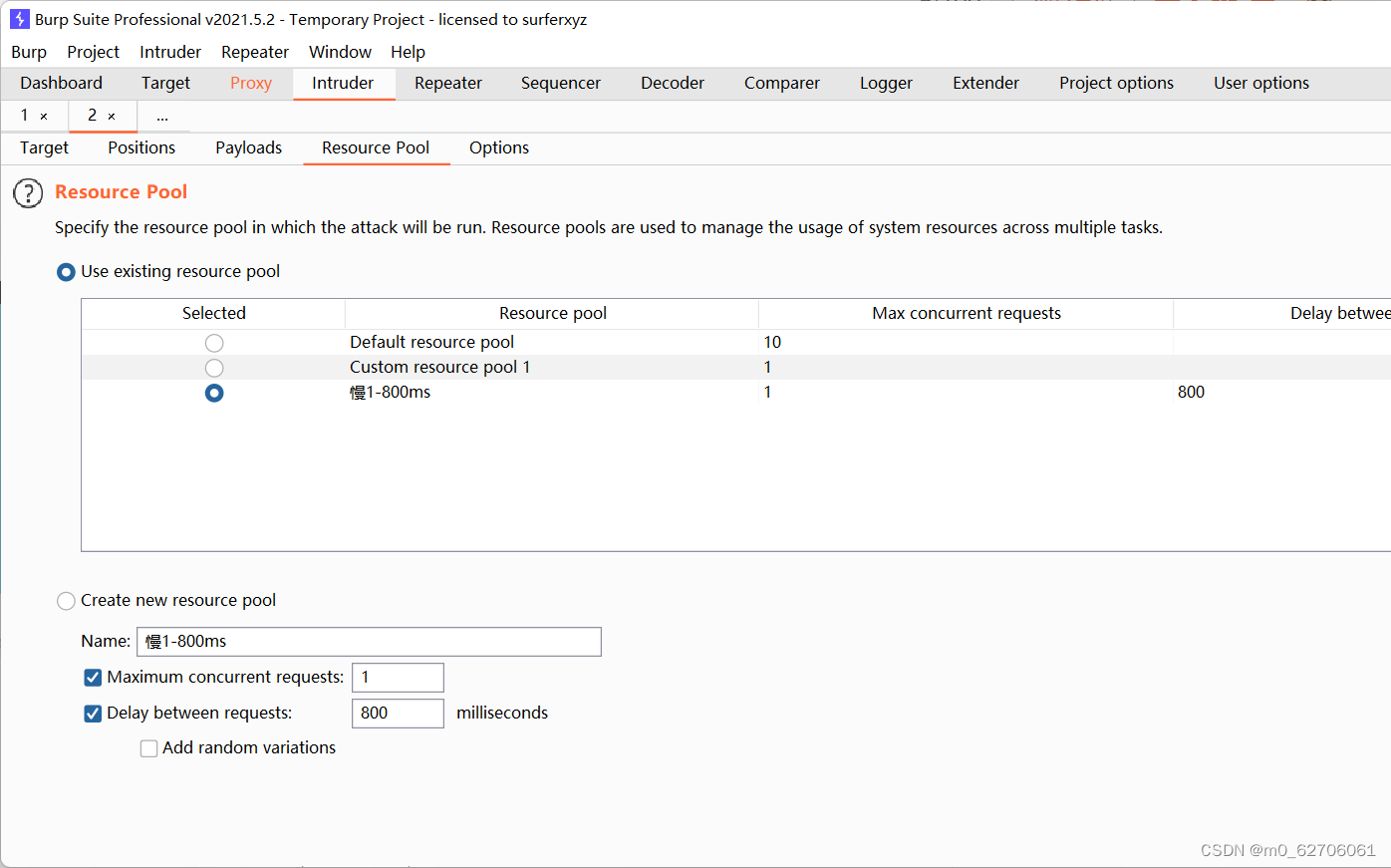Switch to the main Repeater tab

(448, 83)
